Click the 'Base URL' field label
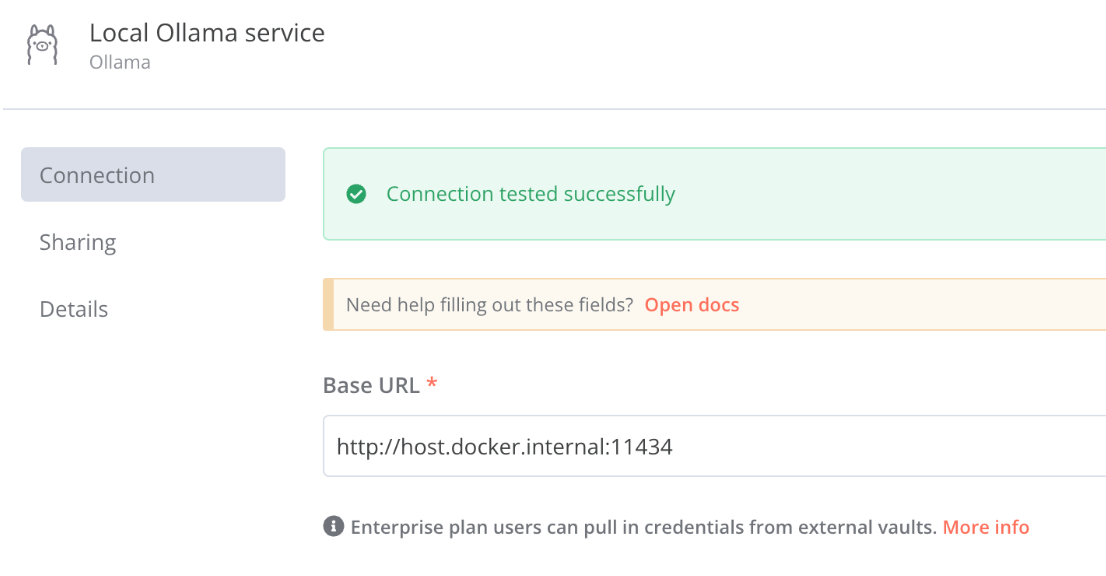This screenshot has width=1106, height=576. 371,385
